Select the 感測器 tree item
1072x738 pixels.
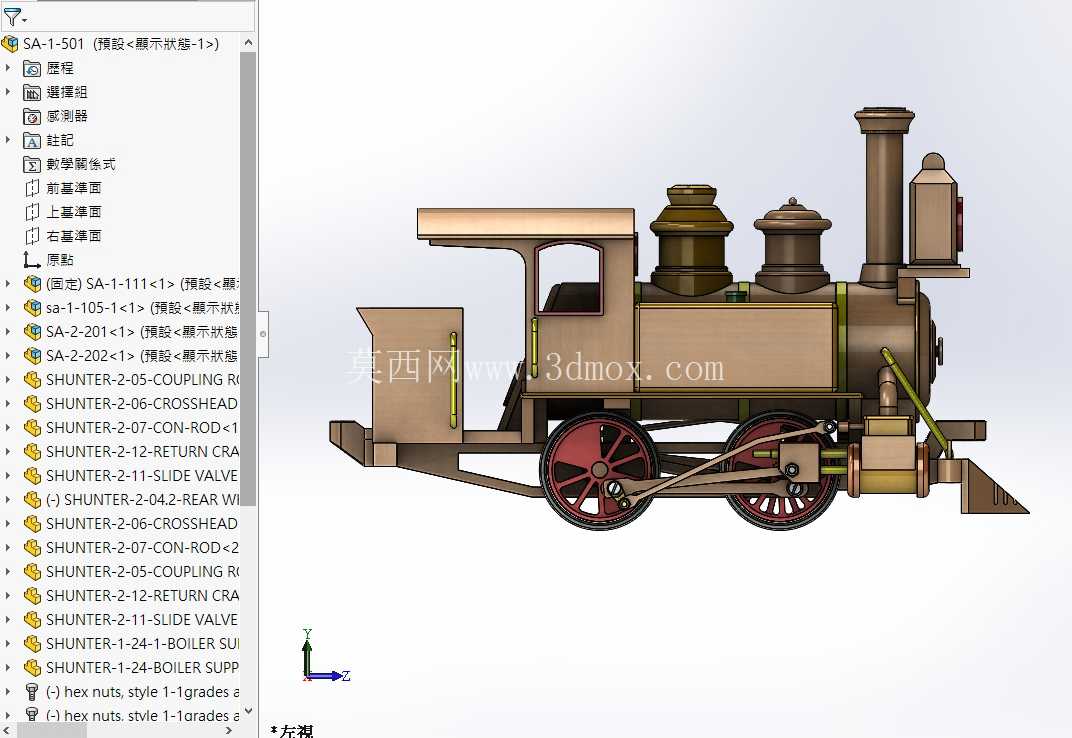(67, 116)
